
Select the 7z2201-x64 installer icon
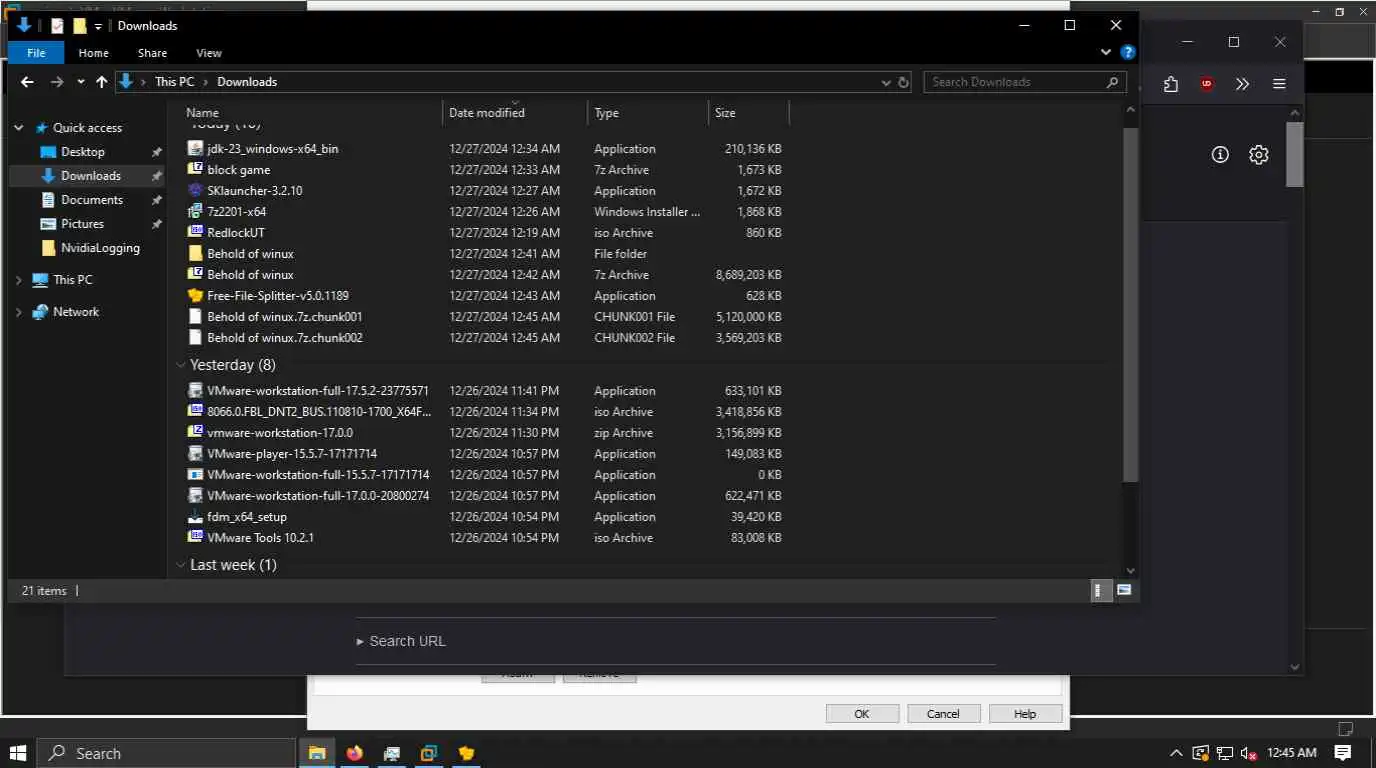coord(196,211)
